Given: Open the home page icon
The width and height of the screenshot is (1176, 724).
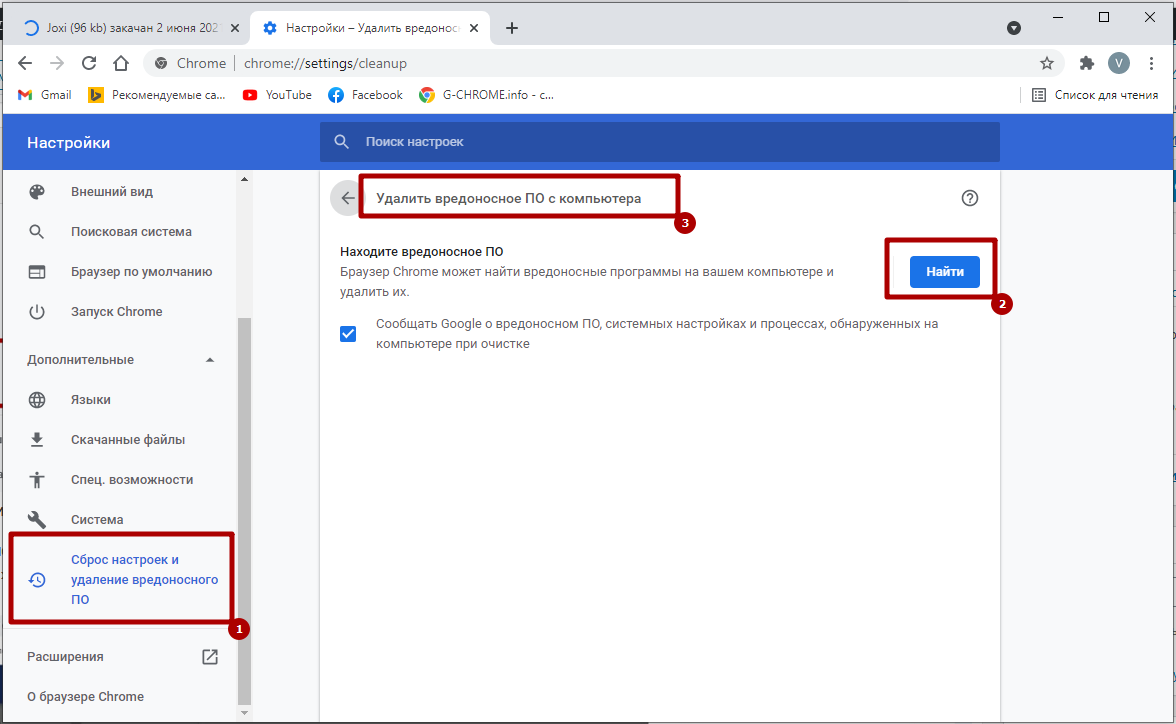Looking at the screenshot, I should coord(121,63).
